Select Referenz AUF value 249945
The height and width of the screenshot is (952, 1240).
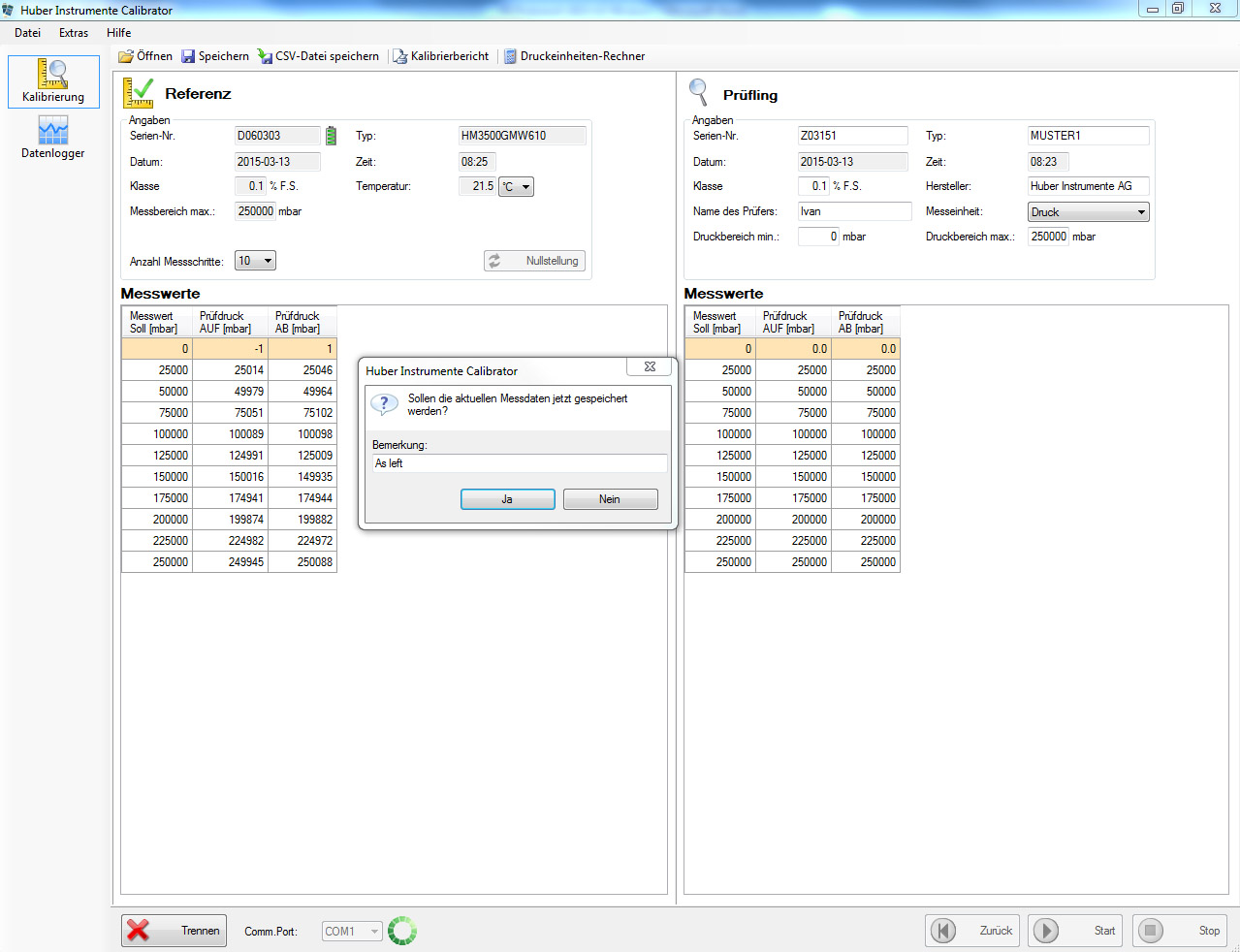230,562
